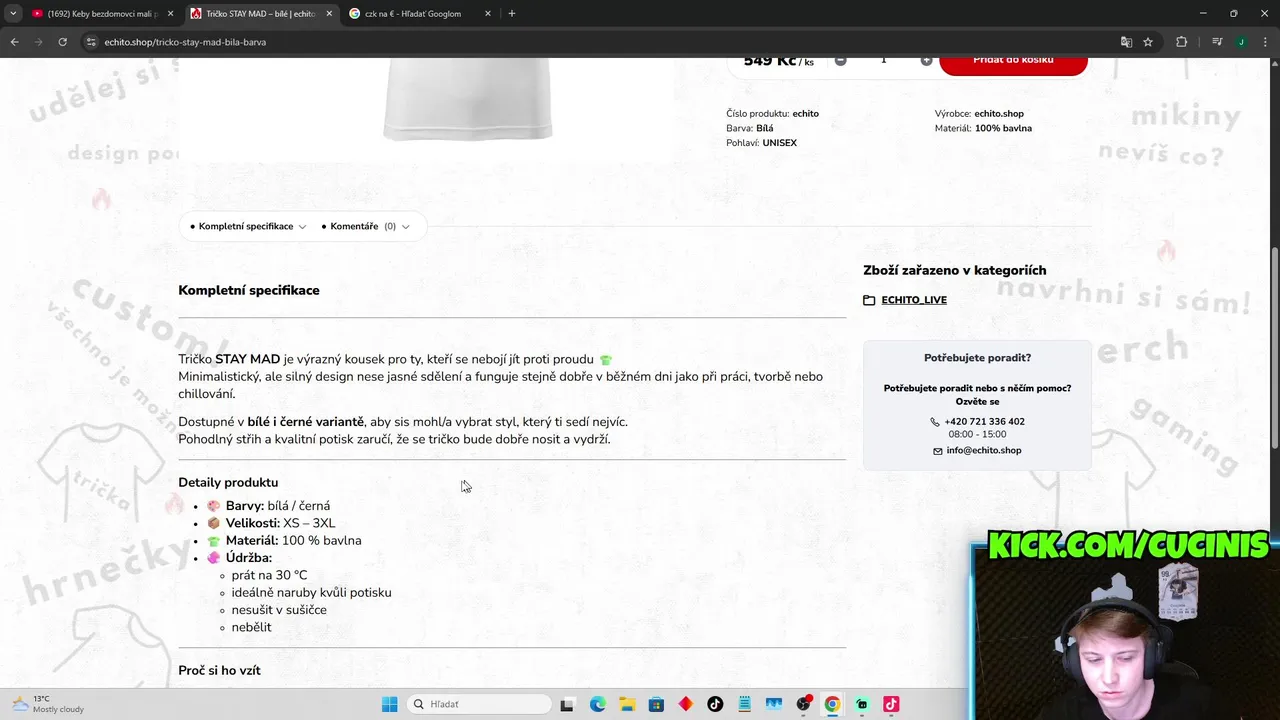Click the KICK.COM/CUCINIS overlay banner
This screenshot has height=720, width=1280.
[1127, 545]
